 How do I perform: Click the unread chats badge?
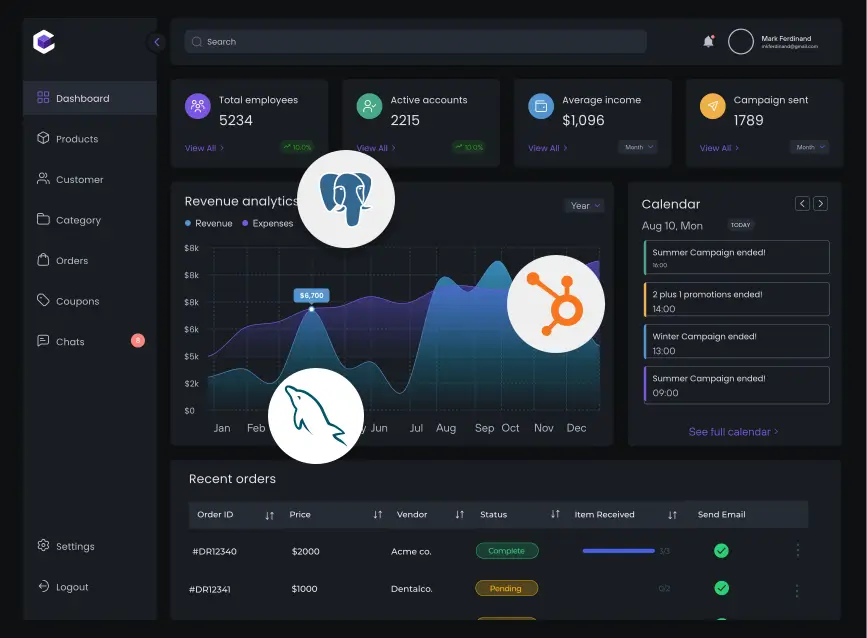tap(138, 341)
